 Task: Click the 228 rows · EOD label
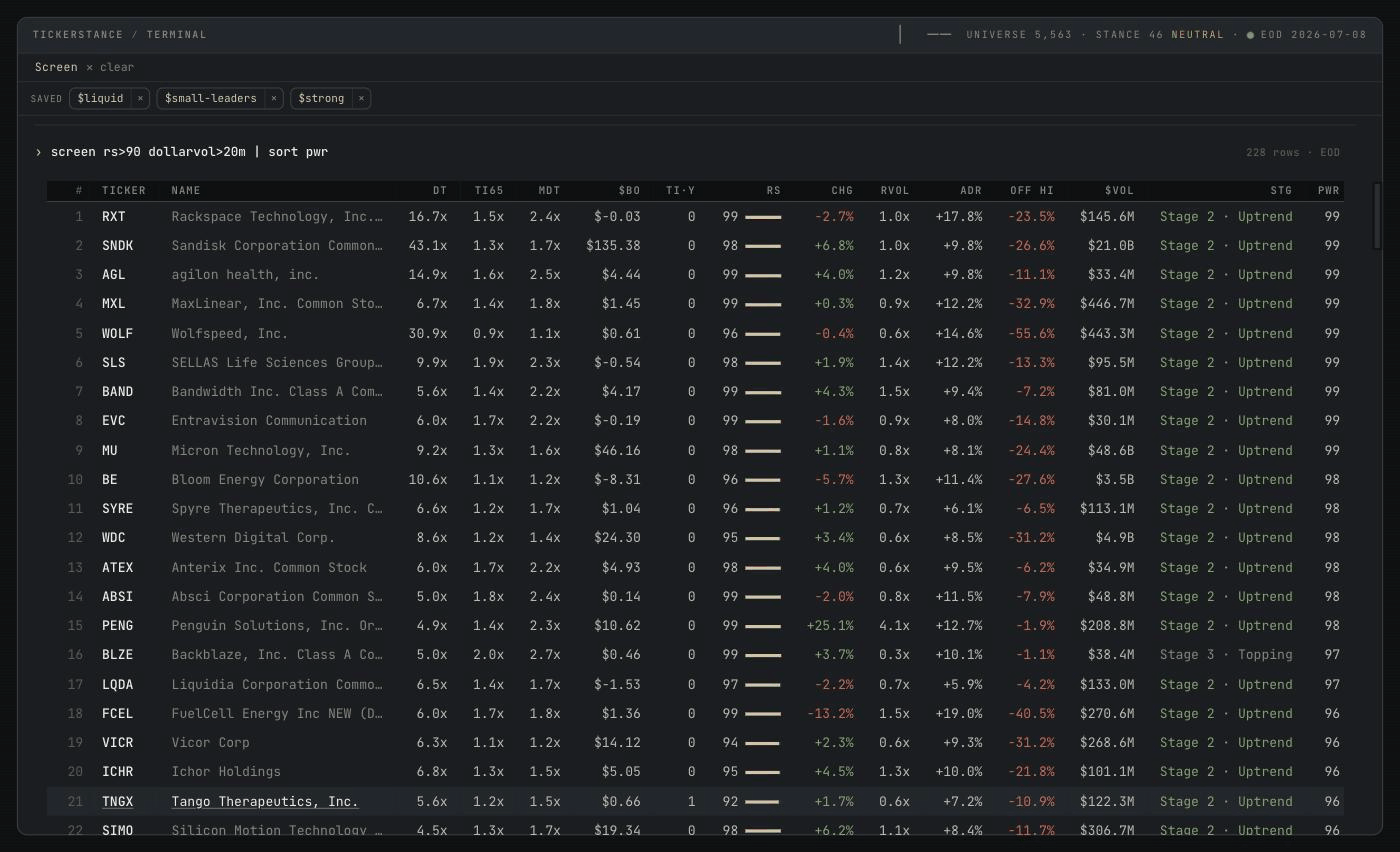pyautogui.click(x=1293, y=152)
